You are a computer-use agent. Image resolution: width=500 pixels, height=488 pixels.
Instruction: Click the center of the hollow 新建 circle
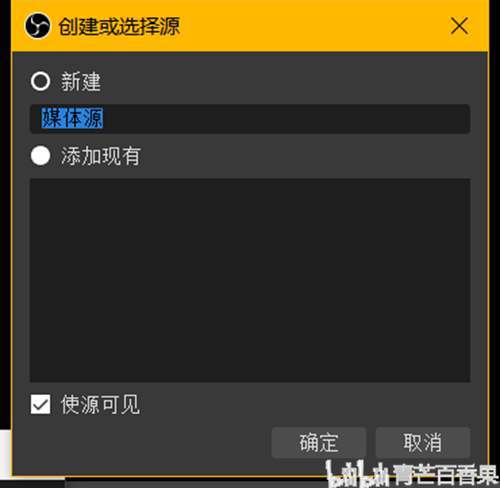(x=40, y=81)
